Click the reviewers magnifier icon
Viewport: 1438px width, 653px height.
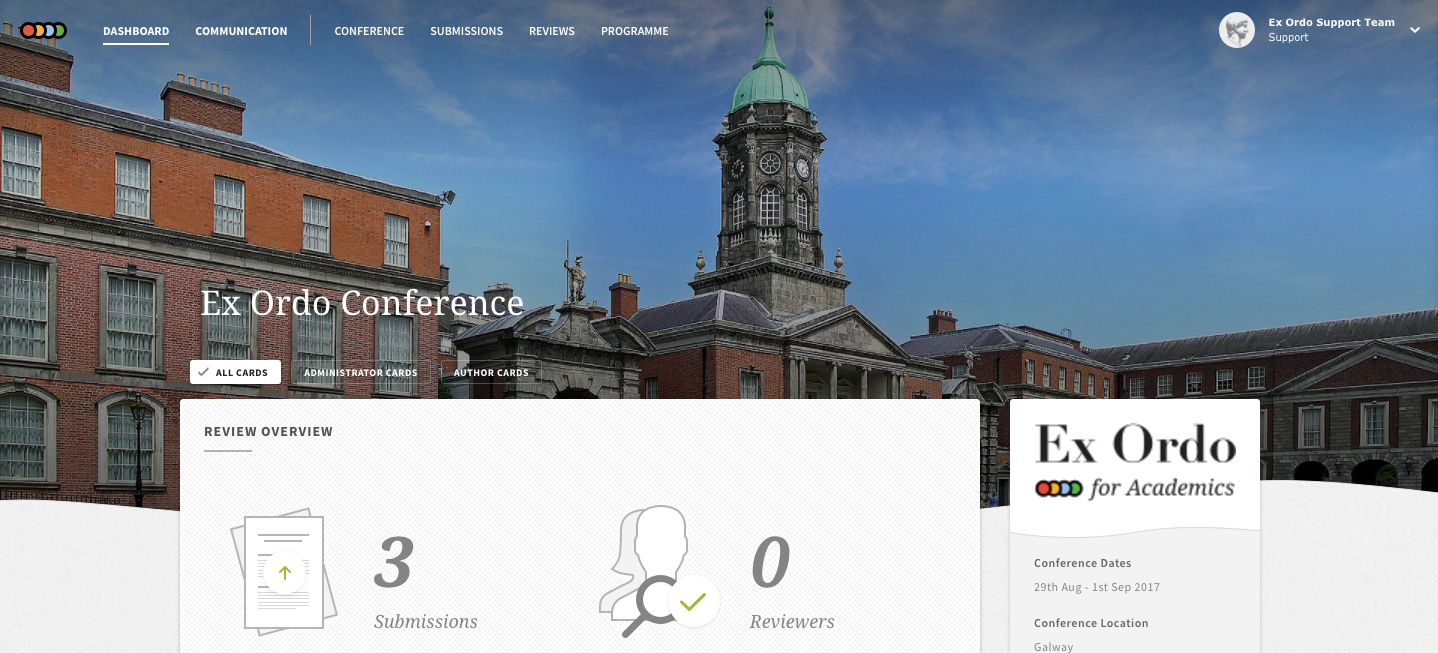(x=659, y=571)
